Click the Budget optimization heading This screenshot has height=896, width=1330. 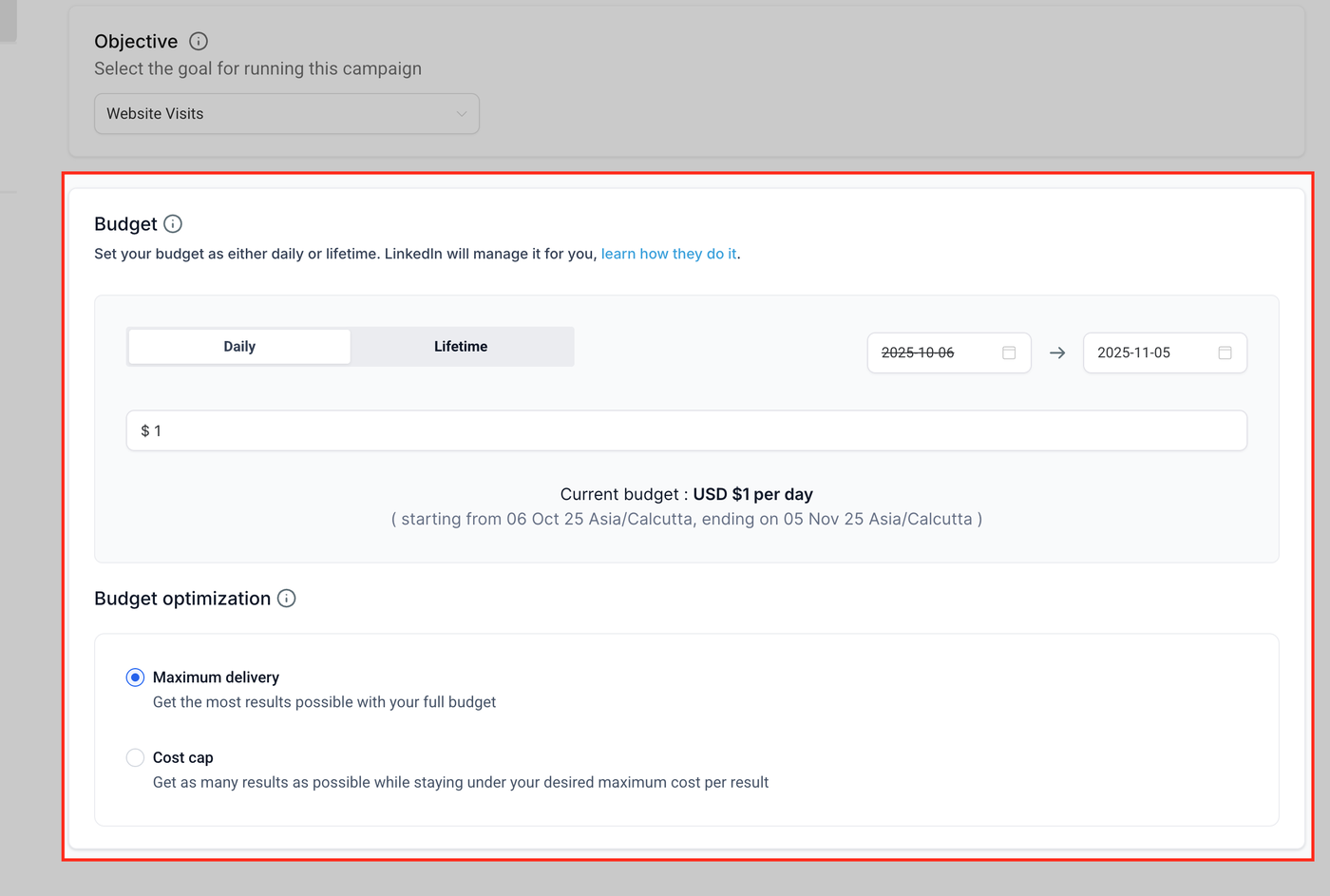182,599
